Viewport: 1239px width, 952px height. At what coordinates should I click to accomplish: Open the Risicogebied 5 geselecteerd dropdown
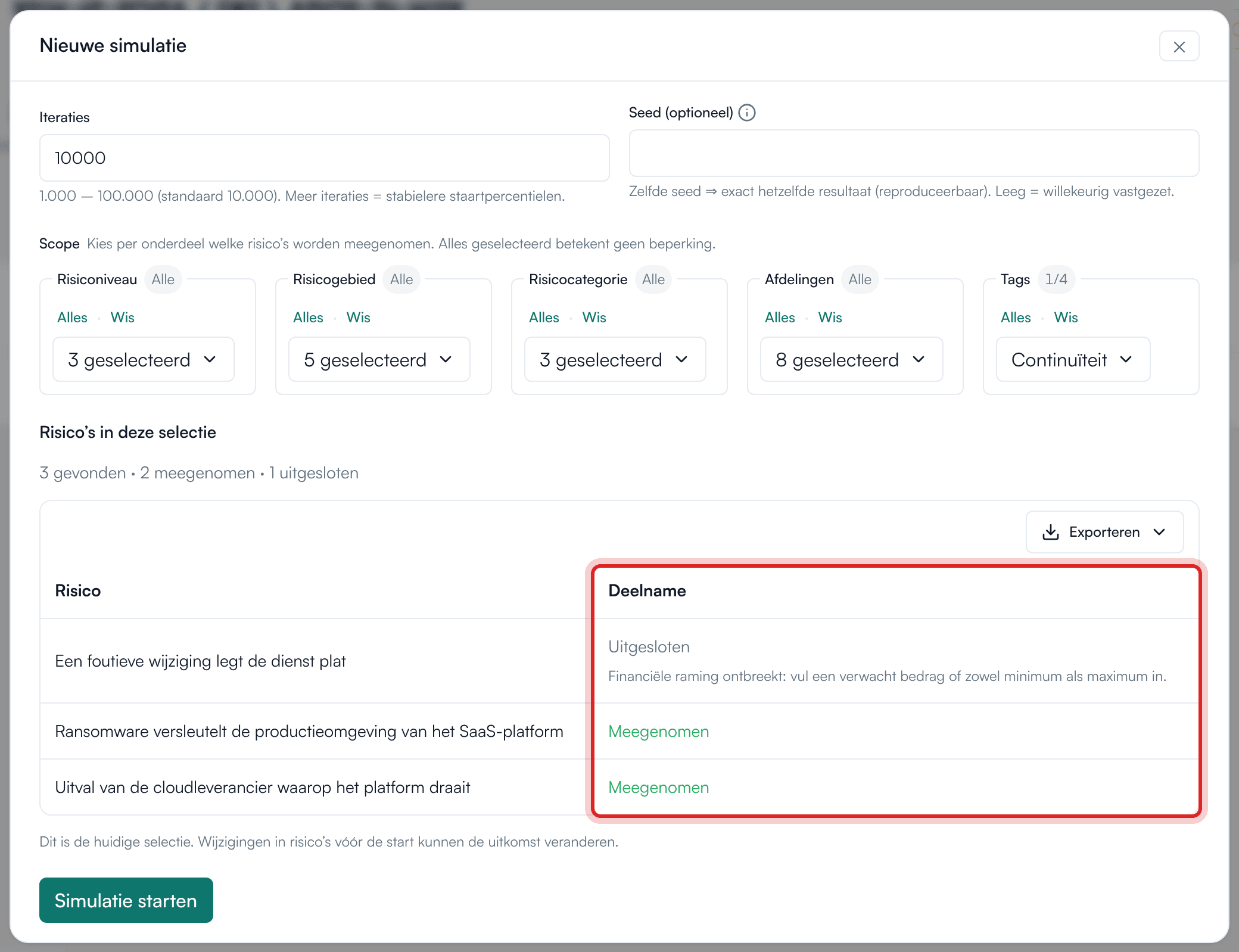tap(379, 360)
